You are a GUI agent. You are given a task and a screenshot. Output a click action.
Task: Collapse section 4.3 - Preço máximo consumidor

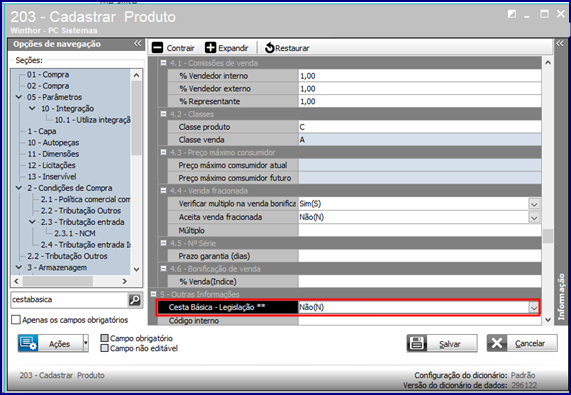(163, 152)
